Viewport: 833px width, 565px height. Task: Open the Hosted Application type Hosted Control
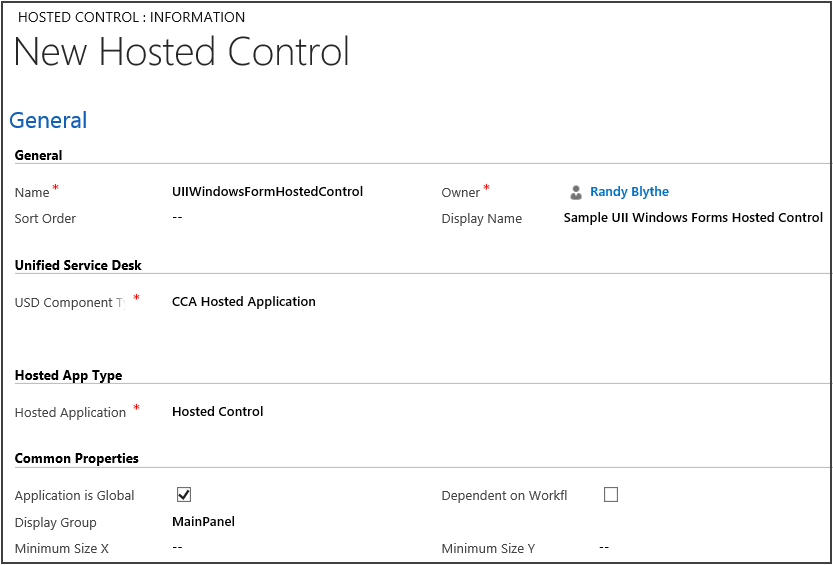218,412
